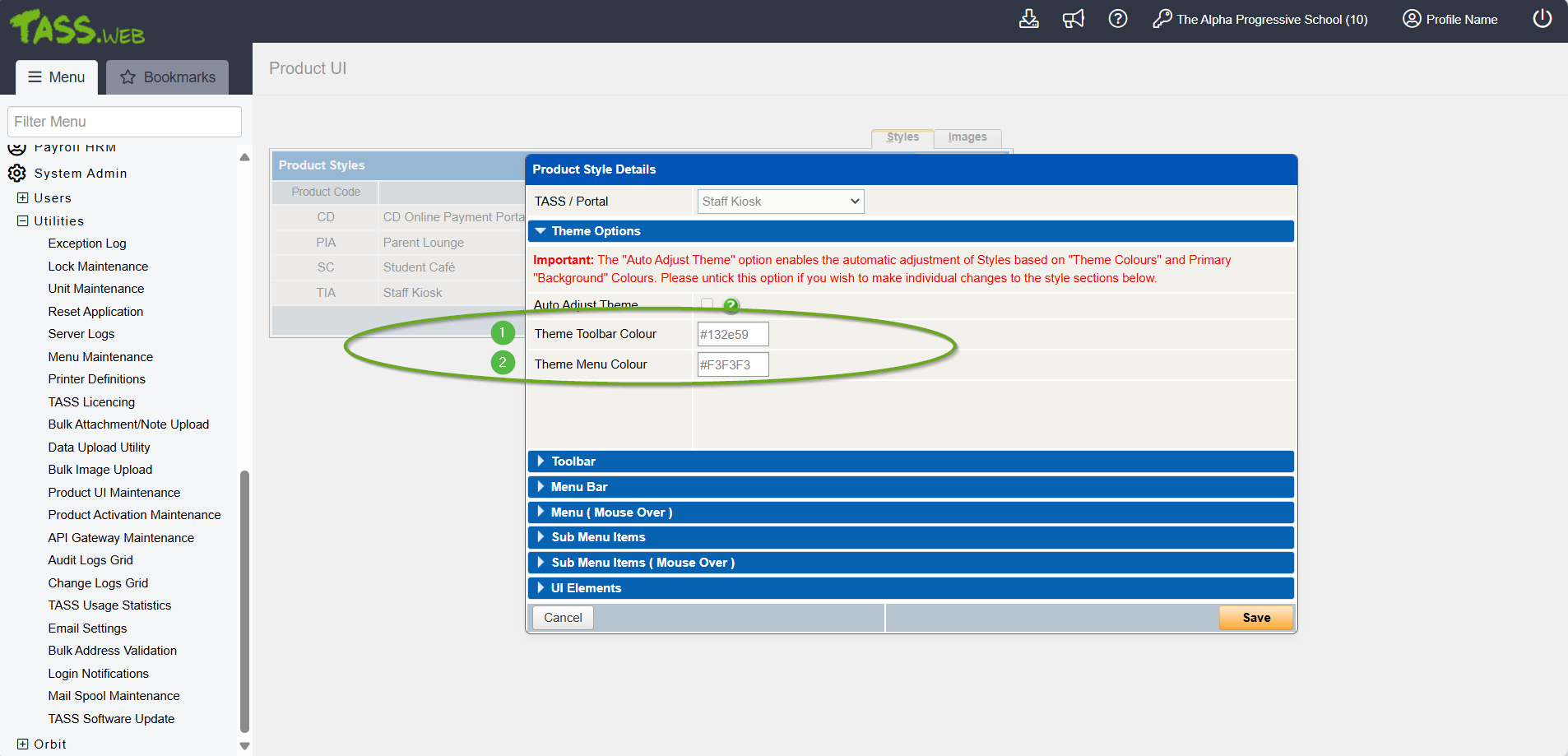
Task: Click the System Admin gear icon
Action: click(x=17, y=174)
